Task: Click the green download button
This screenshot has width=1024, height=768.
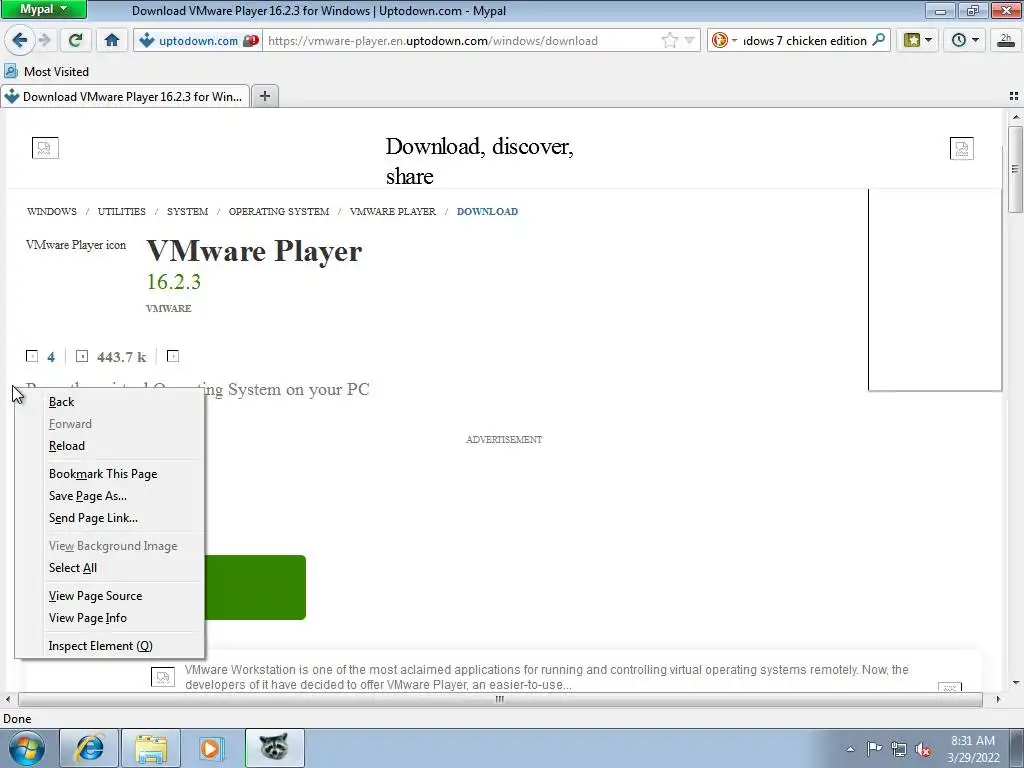Action: (255, 587)
